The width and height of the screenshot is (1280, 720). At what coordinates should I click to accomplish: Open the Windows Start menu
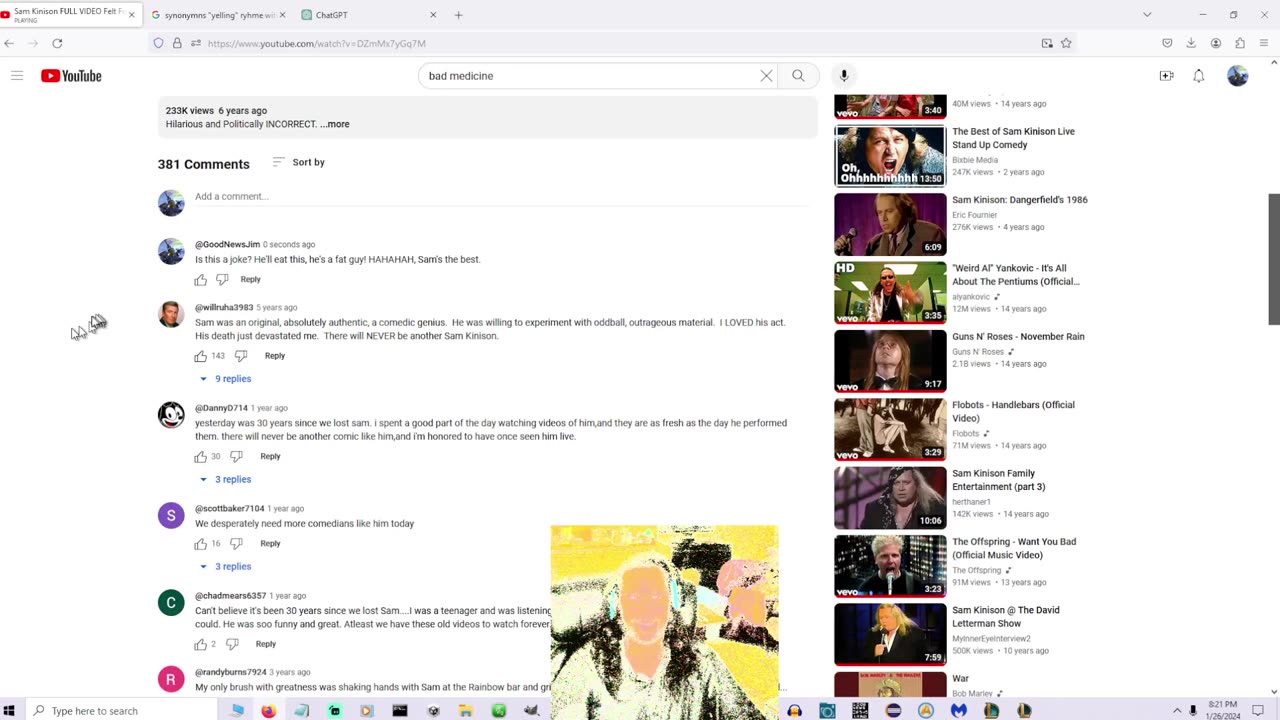click(9, 711)
